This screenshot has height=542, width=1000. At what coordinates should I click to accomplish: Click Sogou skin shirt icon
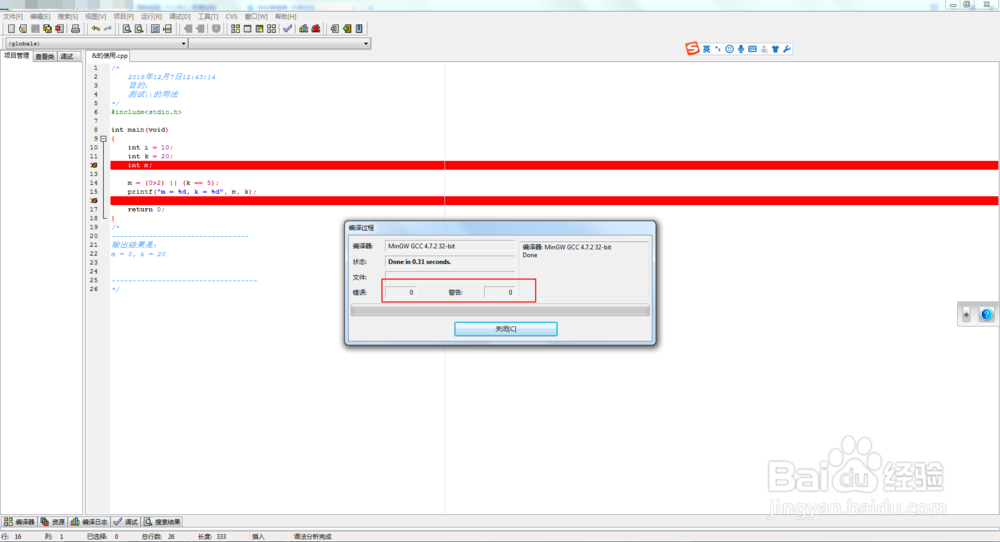pyautogui.click(x=776, y=49)
